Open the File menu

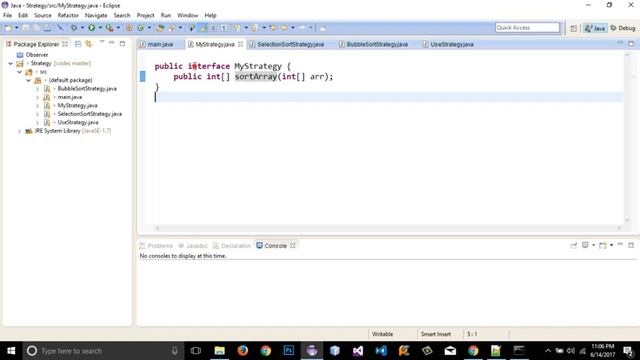pyautogui.click(x=7, y=16)
